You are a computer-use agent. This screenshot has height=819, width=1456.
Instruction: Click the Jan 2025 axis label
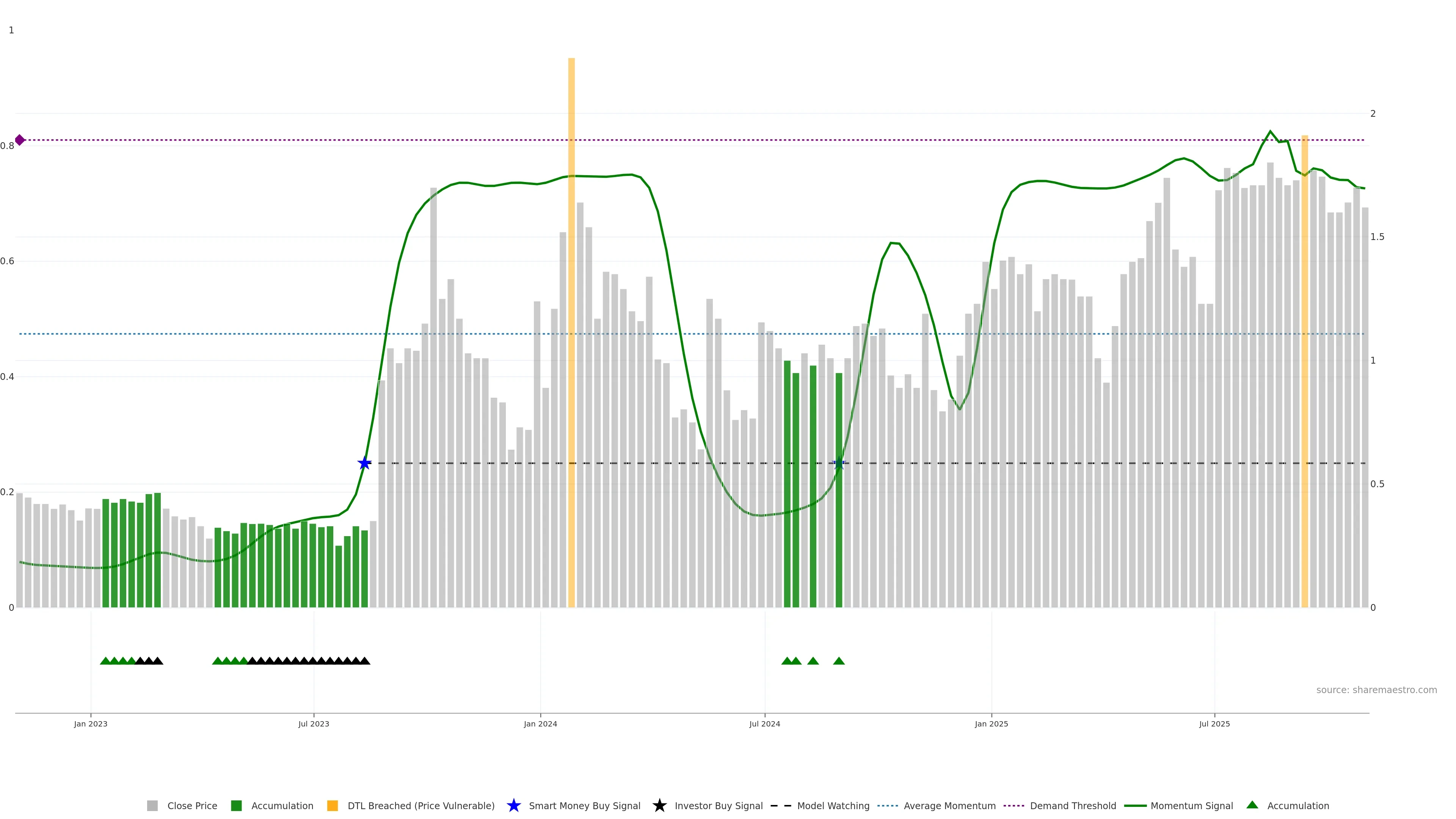pyautogui.click(x=991, y=723)
